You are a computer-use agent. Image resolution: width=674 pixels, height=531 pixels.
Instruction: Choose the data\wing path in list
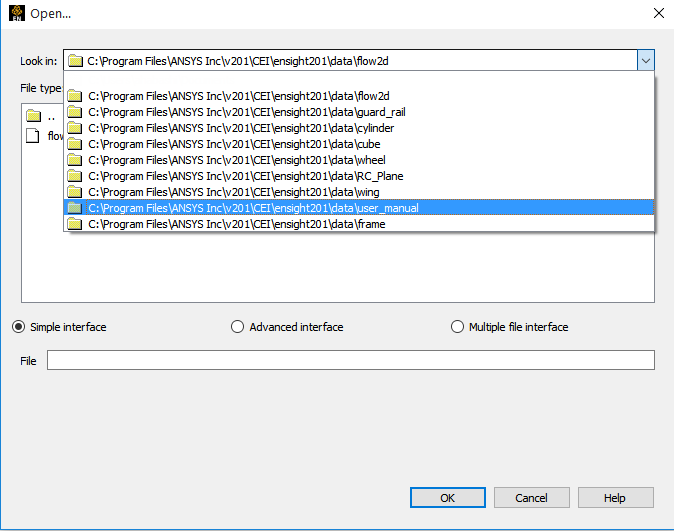tap(359, 192)
